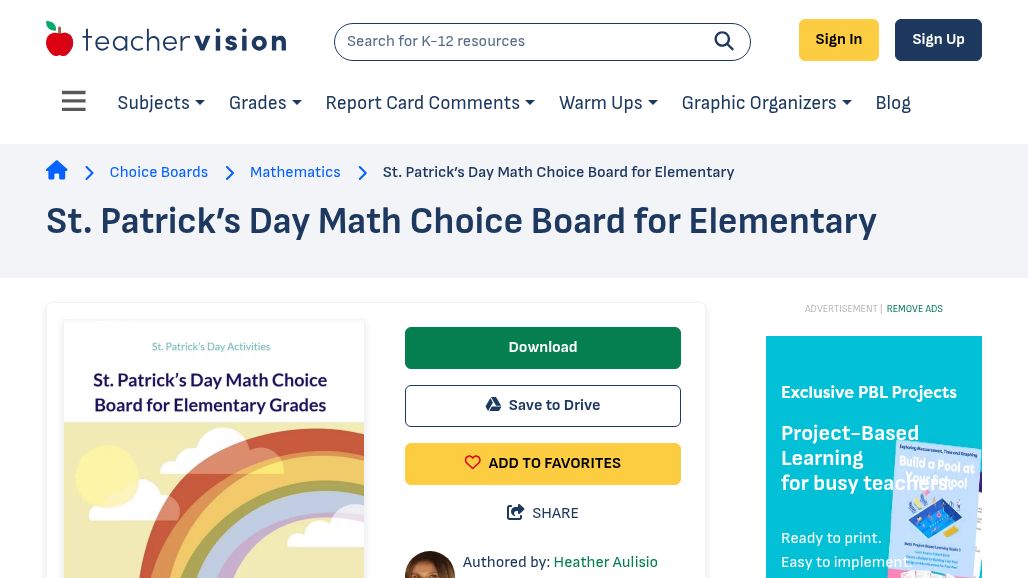Click the Sign In button
Image resolution: width=1028 pixels, height=578 pixels.
tap(838, 40)
